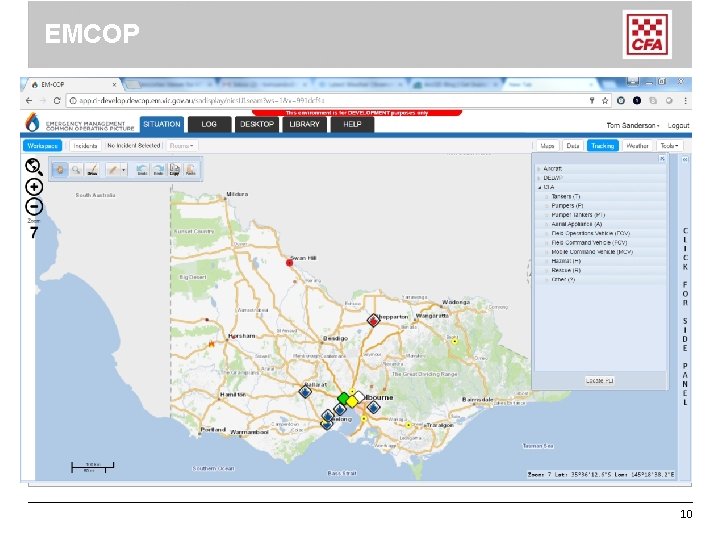
Task: Open the DESKTOP tab
Action: [257, 124]
